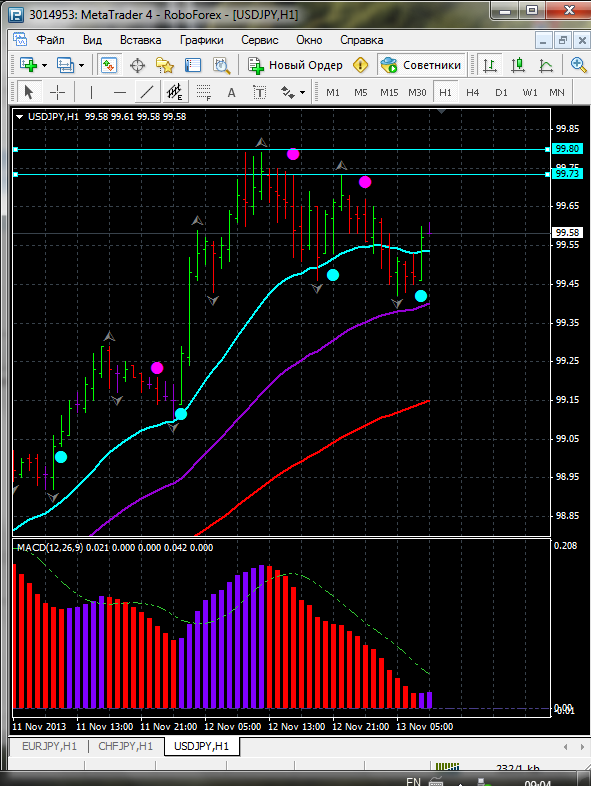
Task: Select the USDJPY,H1 chart tab
Action: click(x=202, y=746)
